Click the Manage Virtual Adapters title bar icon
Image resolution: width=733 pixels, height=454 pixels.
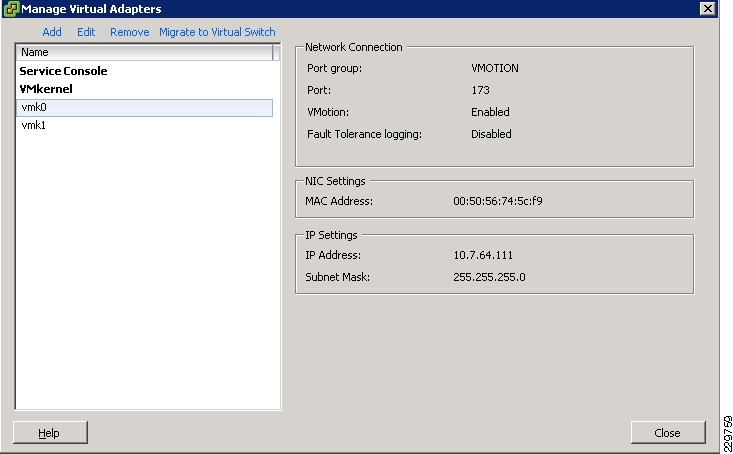click(x=11, y=9)
